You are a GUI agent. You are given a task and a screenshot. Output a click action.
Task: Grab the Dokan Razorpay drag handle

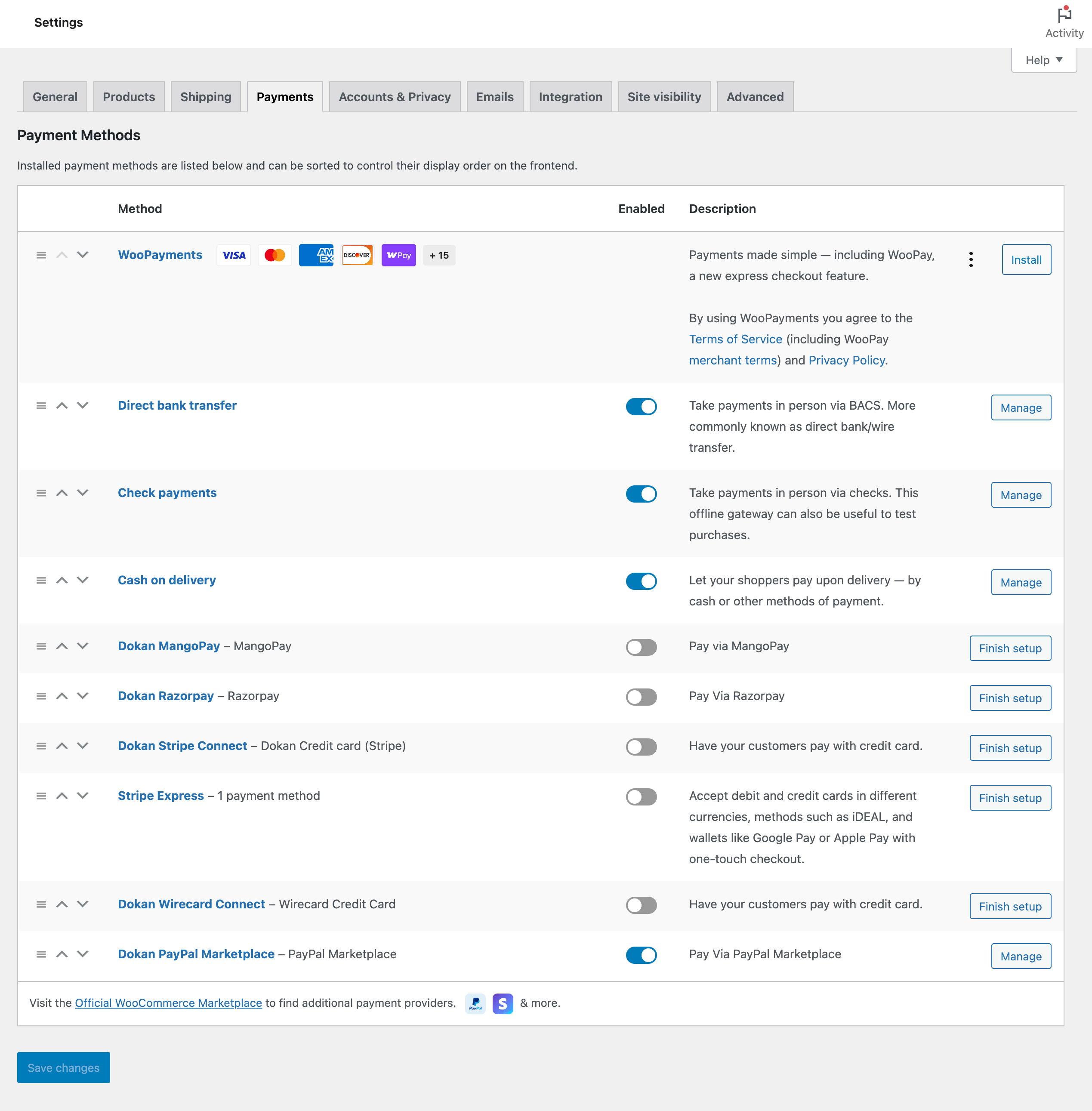point(41,696)
